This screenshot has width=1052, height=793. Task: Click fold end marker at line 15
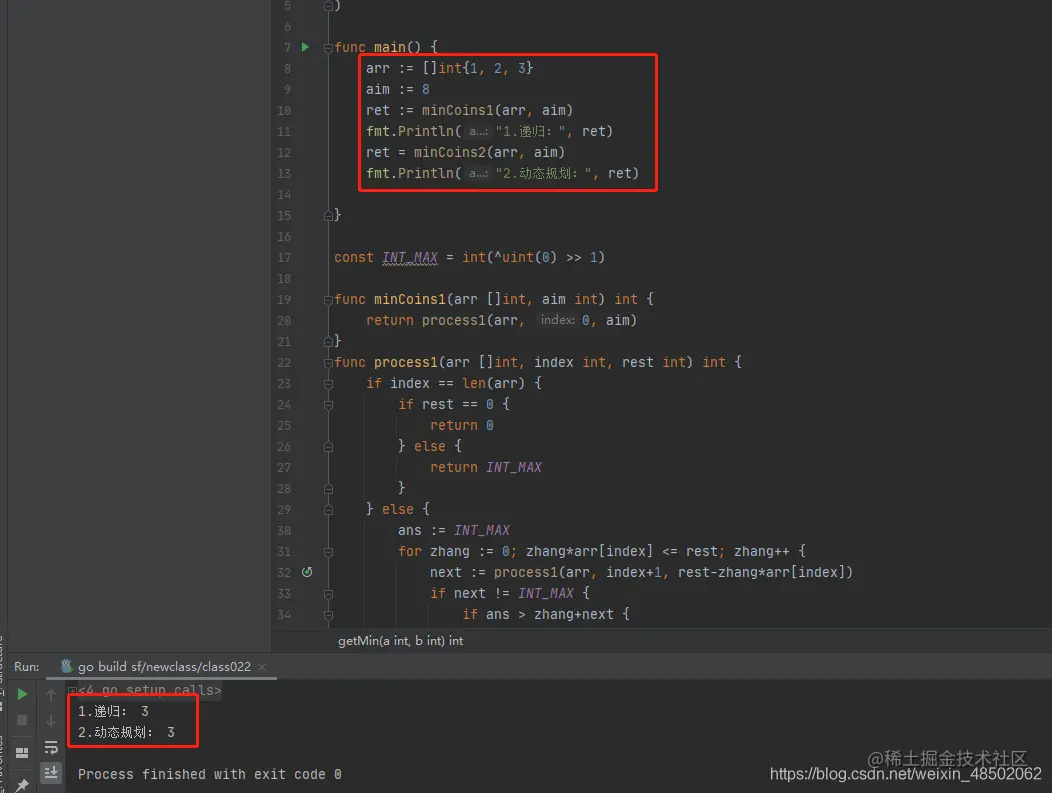tap(328, 215)
